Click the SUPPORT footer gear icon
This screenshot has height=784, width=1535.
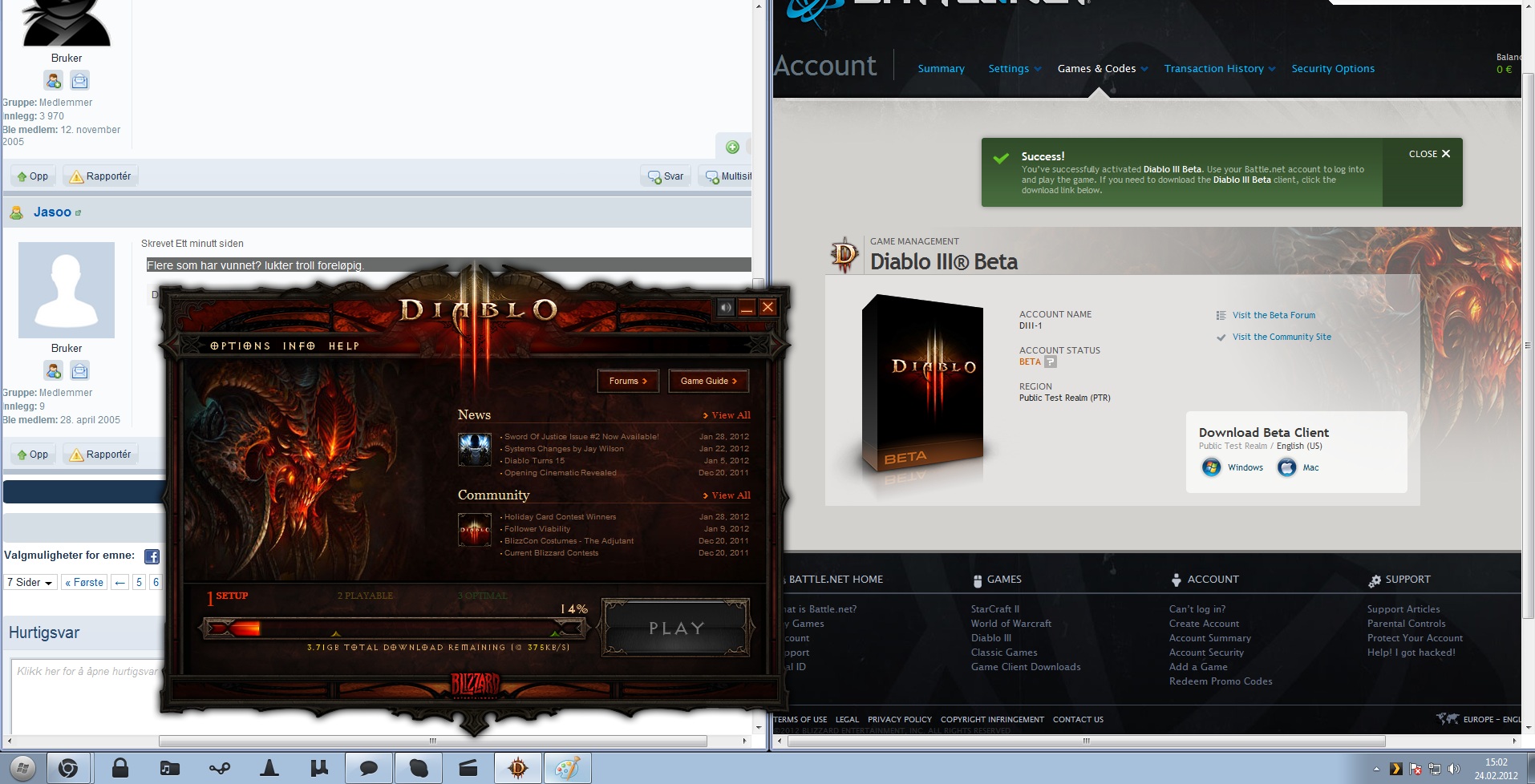pyautogui.click(x=1375, y=580)
